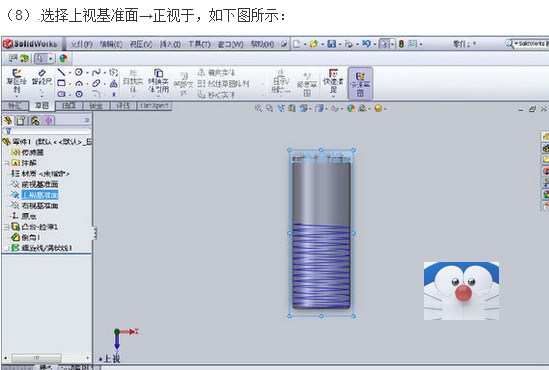This screenshot has width=549, height=370.
Task: Click the 转换实体引用 button
Action: (x=158, y=82)
